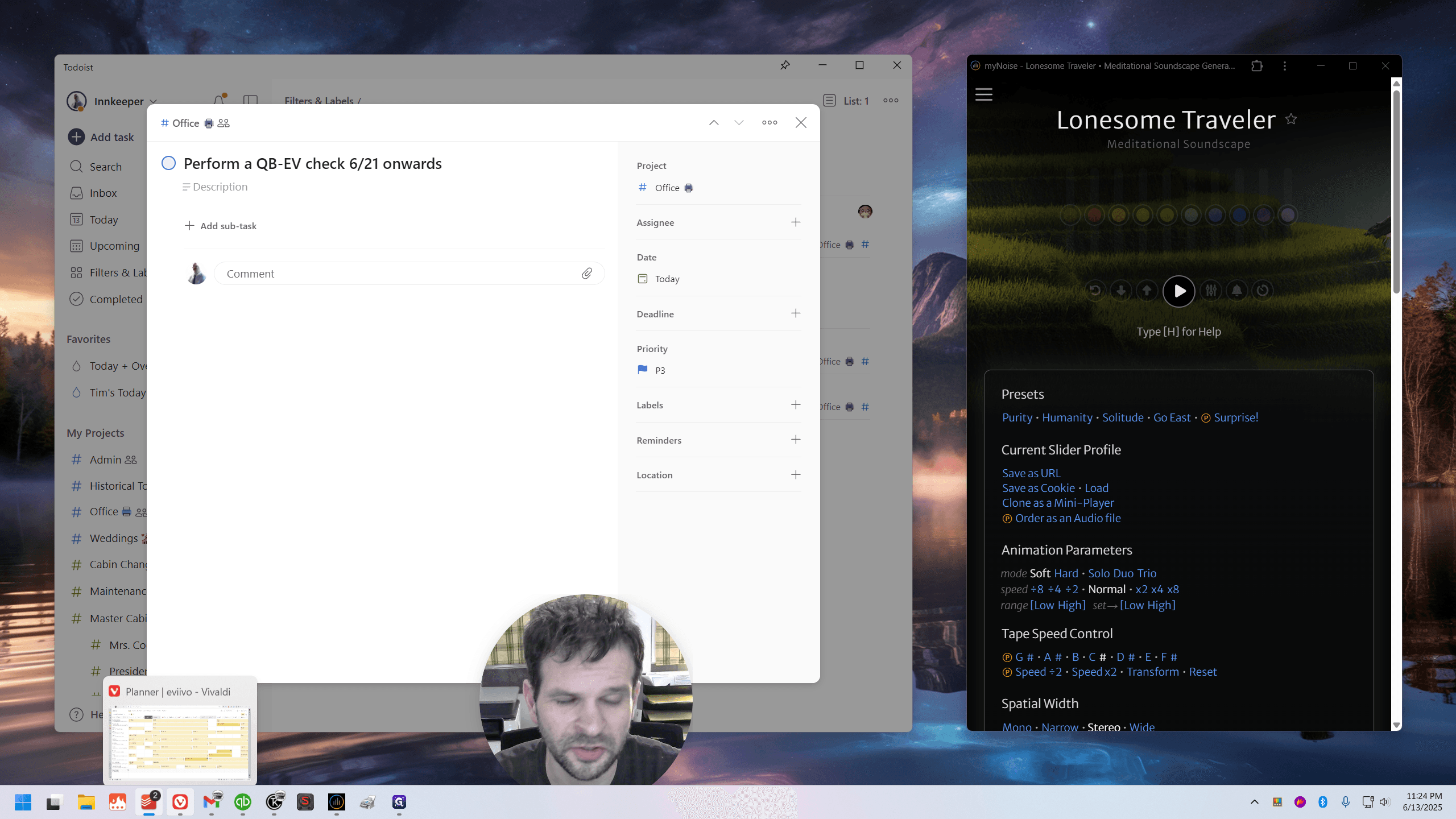Image resolution: width=1456 pixels, height=819 pixels.
Task: Click the Transform link under Tape Speed Control
Action: pyautogui.click(x=1153, y=672)
